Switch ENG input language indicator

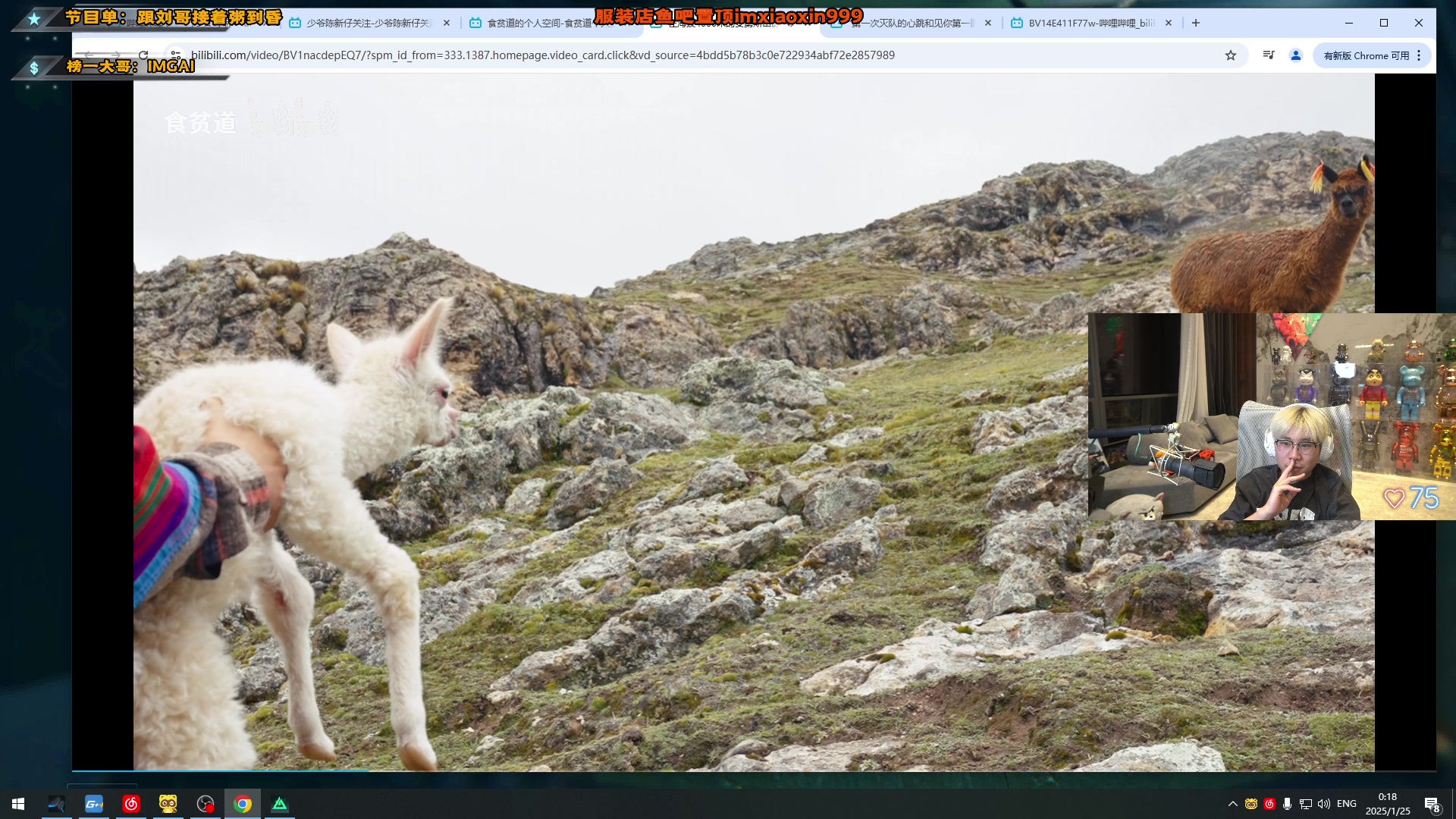tap(1347, 804)
